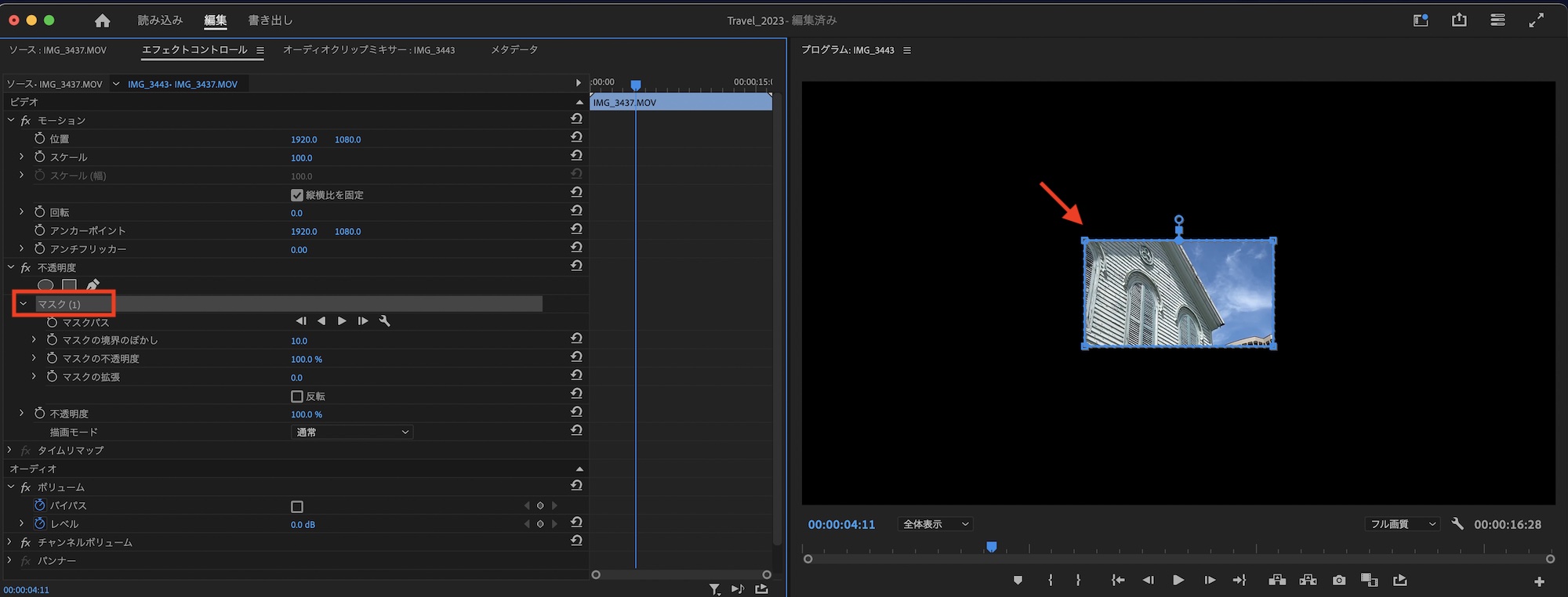Click the play button in program monitor
This screenshot has width=1568, height=597.
click(1178, 581)
